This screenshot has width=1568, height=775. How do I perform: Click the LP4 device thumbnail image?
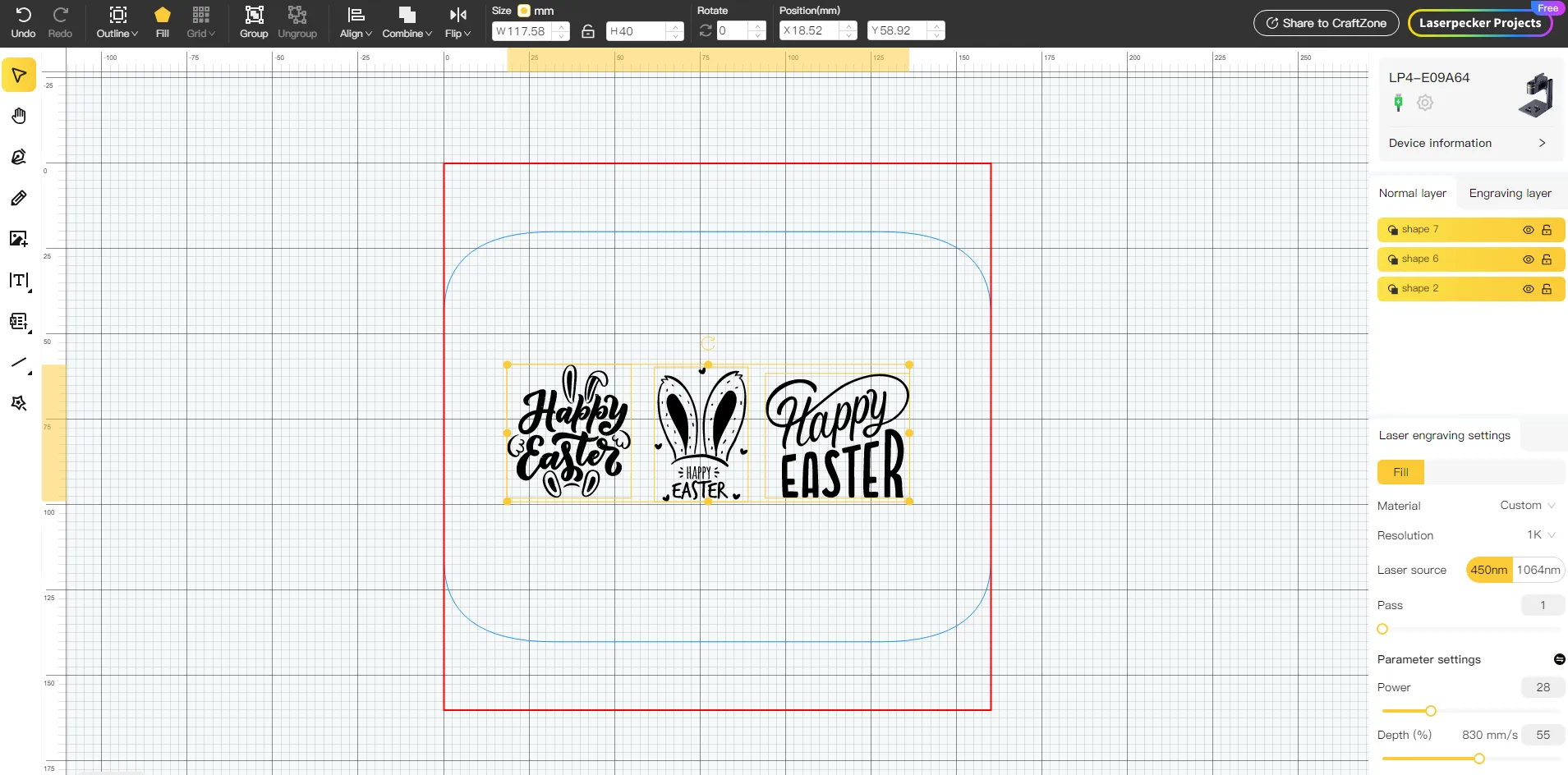(x=1537, y=95)
